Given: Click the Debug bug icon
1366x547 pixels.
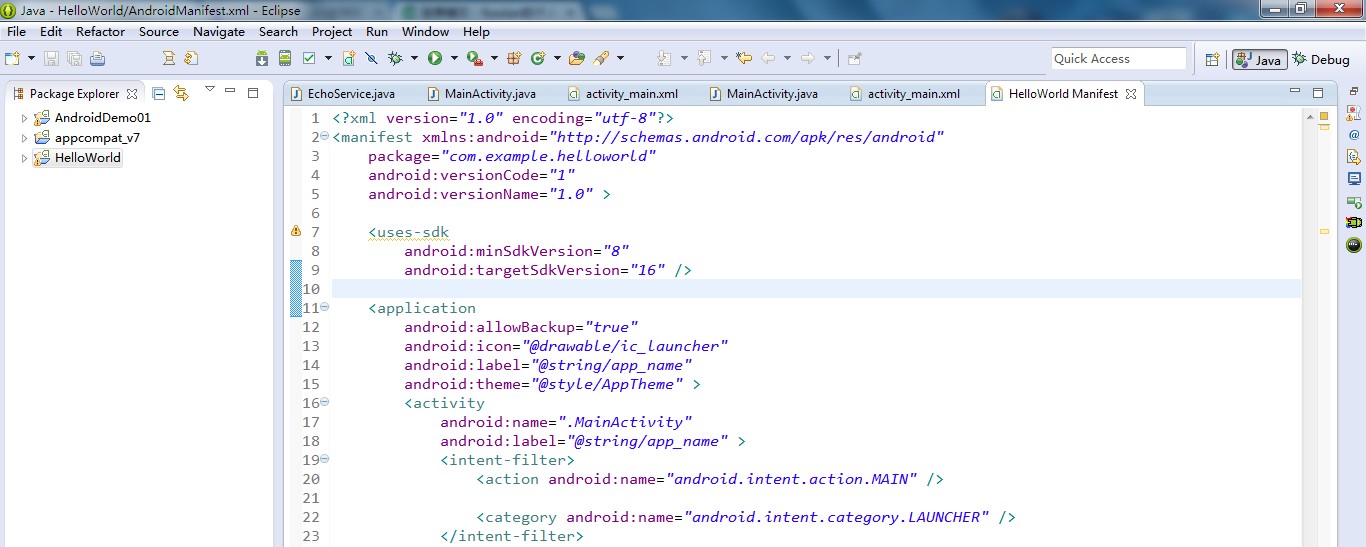Looking at the screenshot, I should pyautogui.click(x=396, y=59).
